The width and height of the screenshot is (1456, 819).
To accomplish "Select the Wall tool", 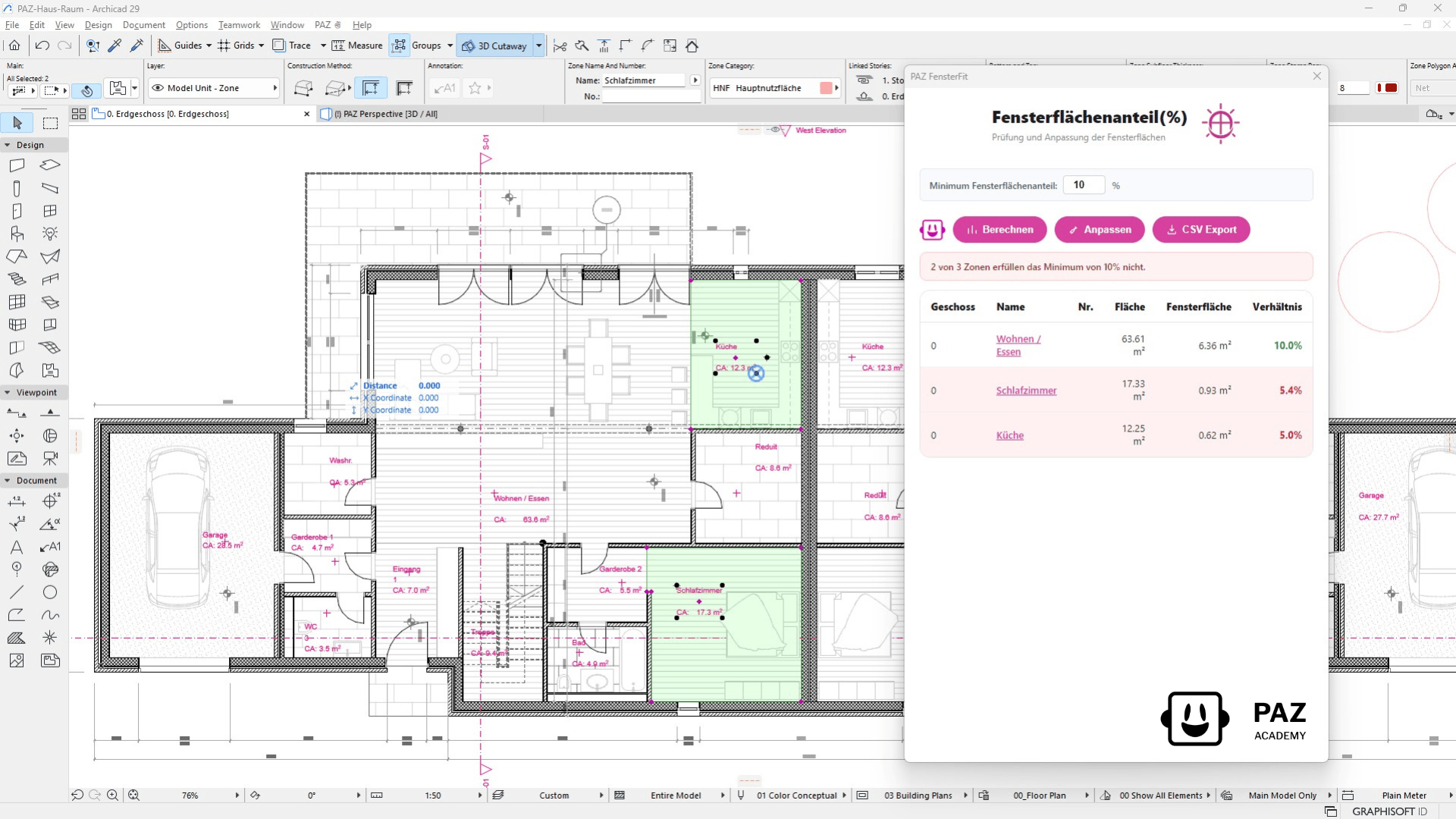I will (x=17, y=165).
